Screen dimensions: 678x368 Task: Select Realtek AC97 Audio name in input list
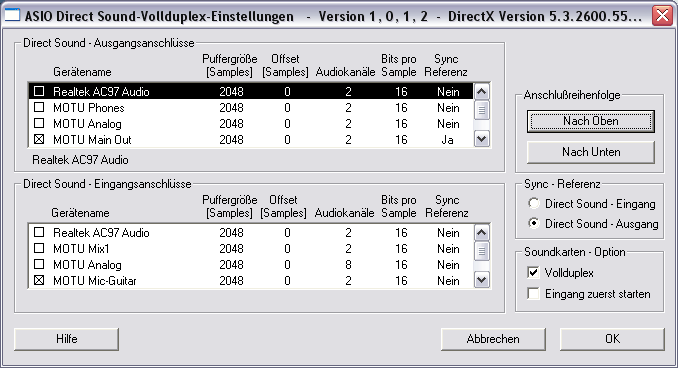[x=101, y=233]
